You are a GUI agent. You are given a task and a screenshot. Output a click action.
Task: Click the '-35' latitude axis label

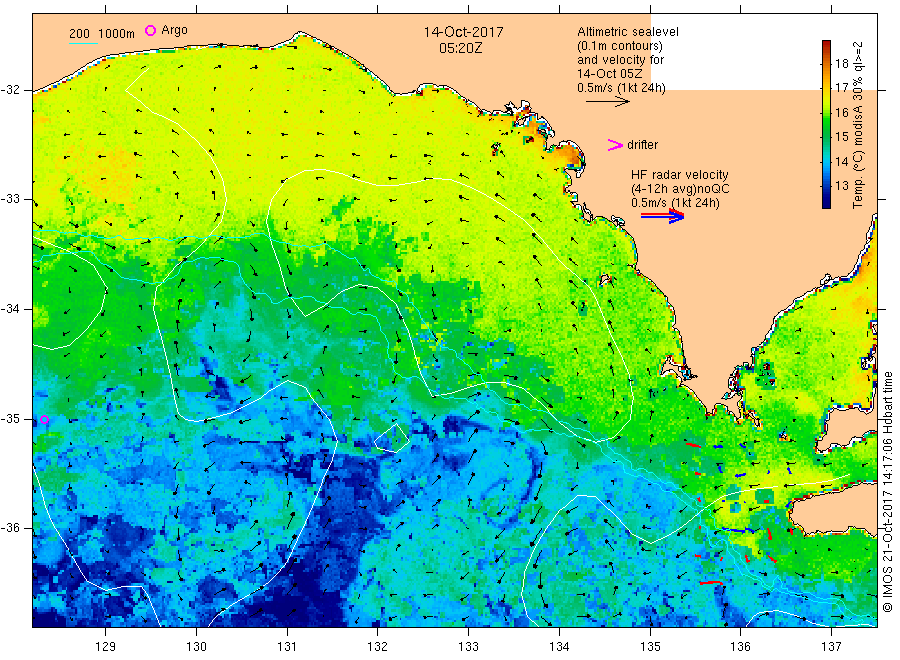tap(10, 418)
